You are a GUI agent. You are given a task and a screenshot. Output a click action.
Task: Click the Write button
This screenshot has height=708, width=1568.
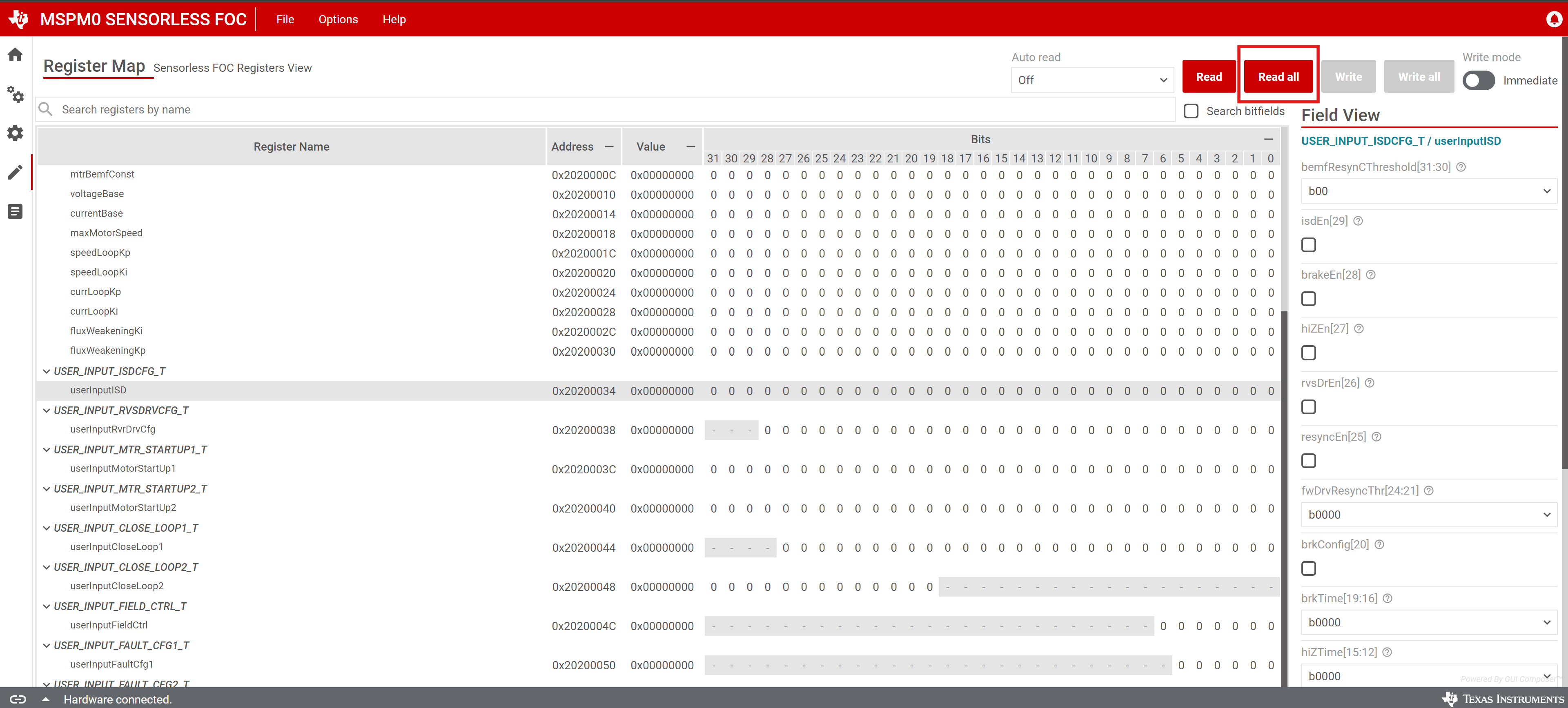[1348, 77]
